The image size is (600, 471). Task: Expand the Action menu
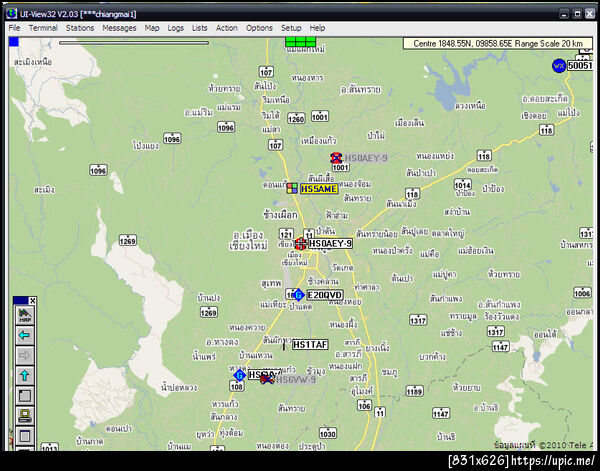click(x=227, y=28)
